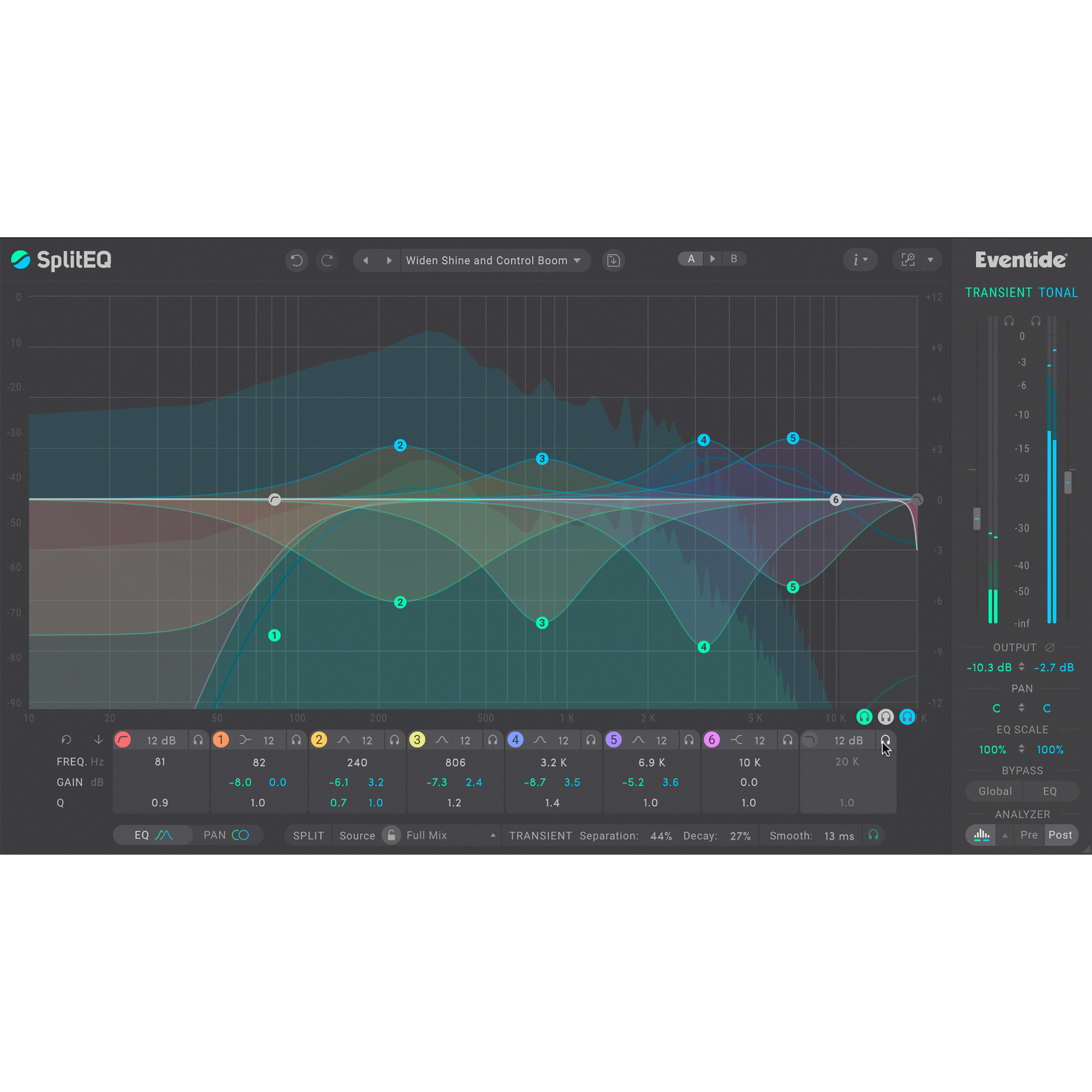Toggle orange band 1 on or off
The width and height of the screenshot is (1092, 1092).
pyautogui.click(x=221, y=740)
